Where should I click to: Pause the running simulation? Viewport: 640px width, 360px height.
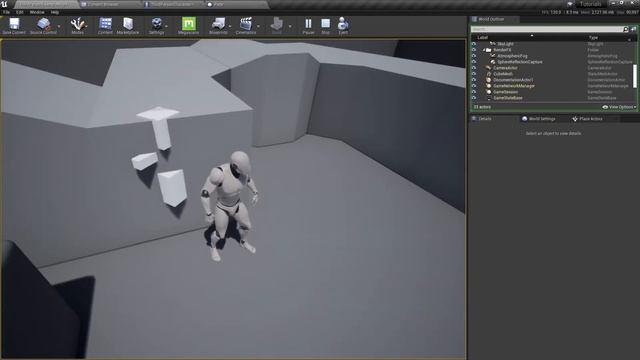pos(309,24)
